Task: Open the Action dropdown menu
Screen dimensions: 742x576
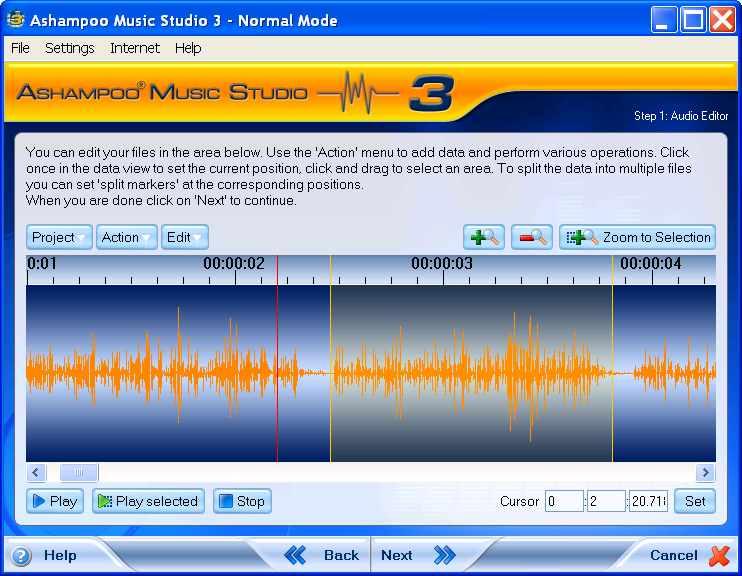Action: 127,237
